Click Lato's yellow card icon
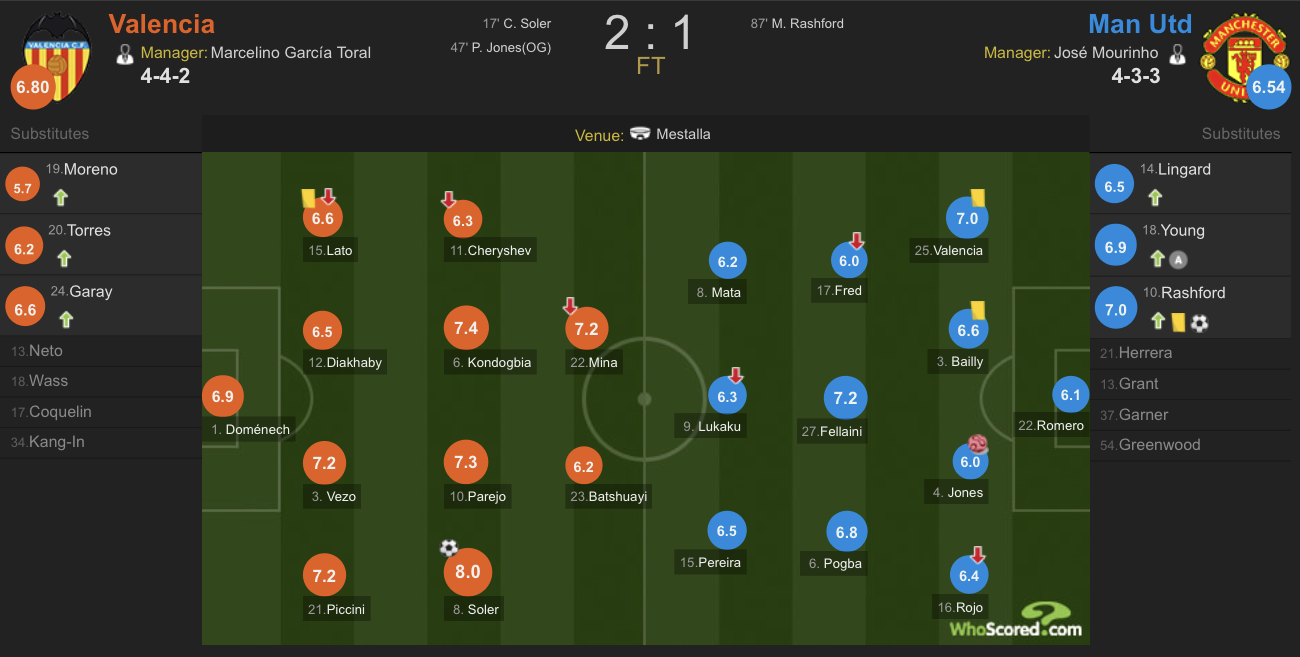Screen dimensions: 1300x657 pos(309,199)
